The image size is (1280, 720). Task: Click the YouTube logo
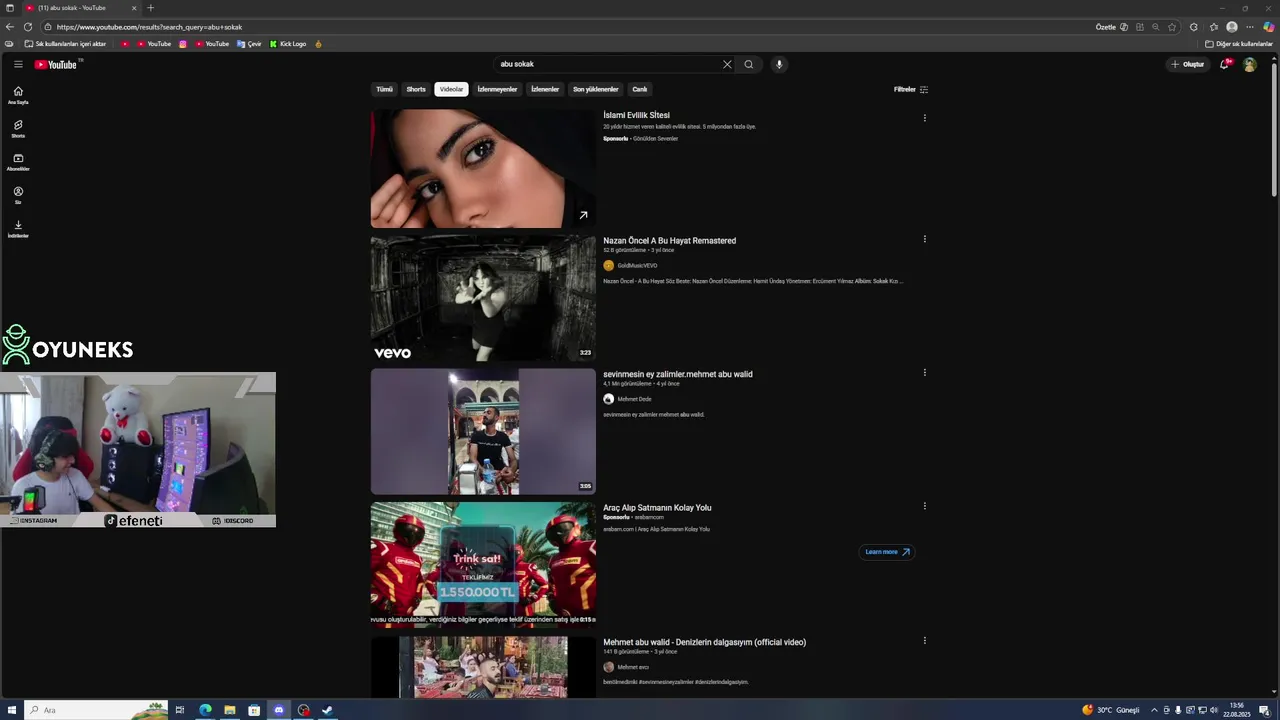coord(56,64)
